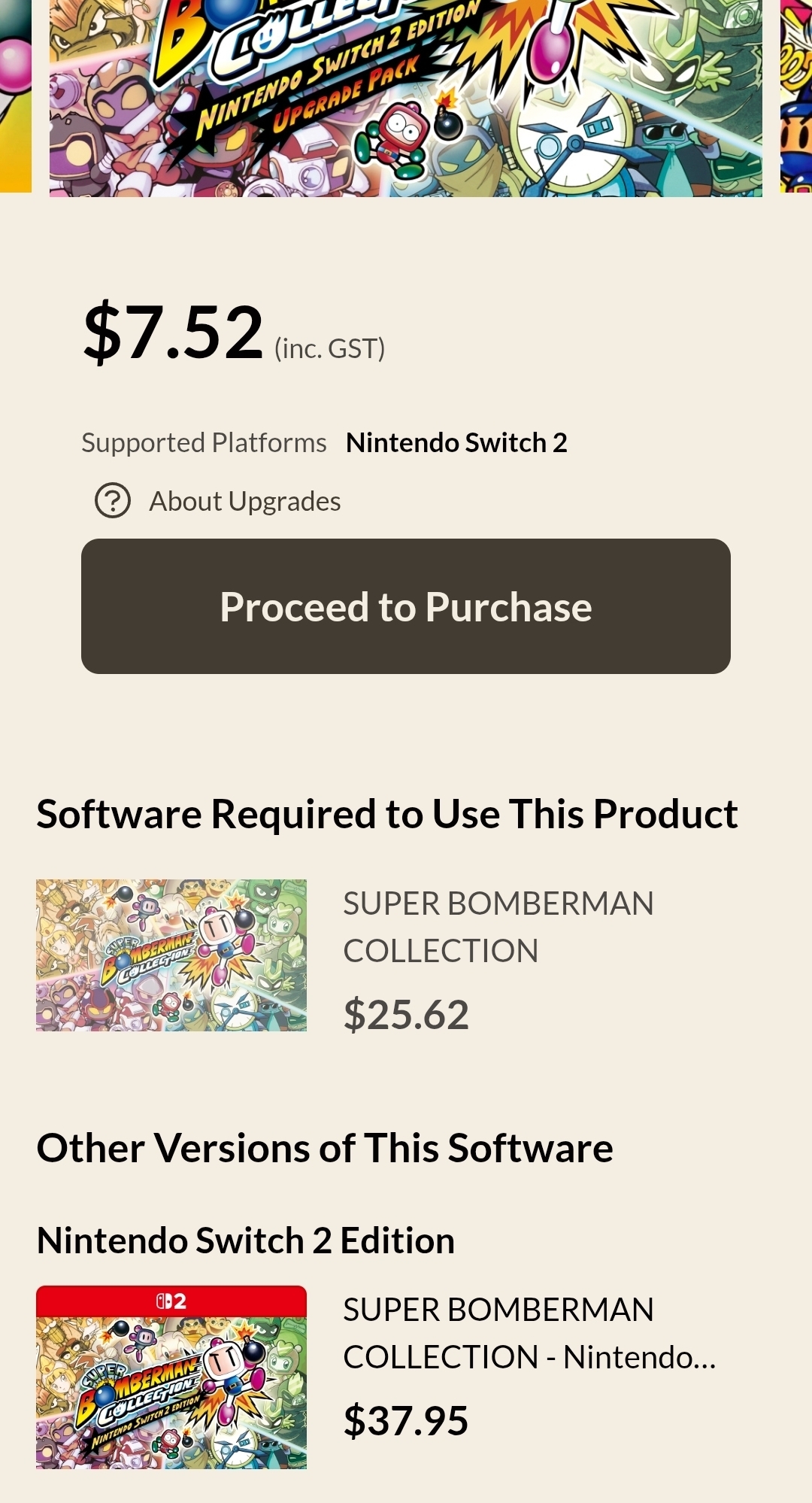Click the $7.52 upgrade pack price
The width and height of the screenshot is (812, 1503).
(x=174, y=332)
